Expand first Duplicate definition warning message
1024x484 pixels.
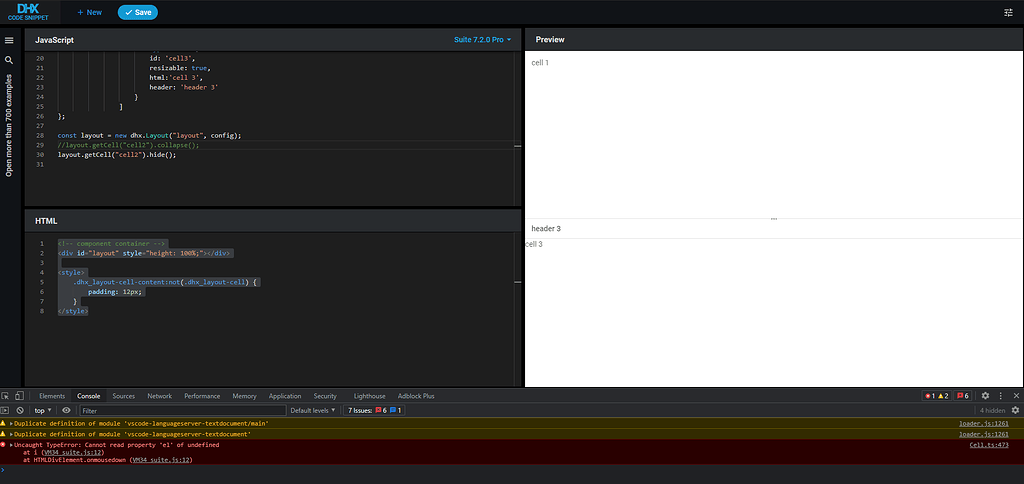coord(11,423)
